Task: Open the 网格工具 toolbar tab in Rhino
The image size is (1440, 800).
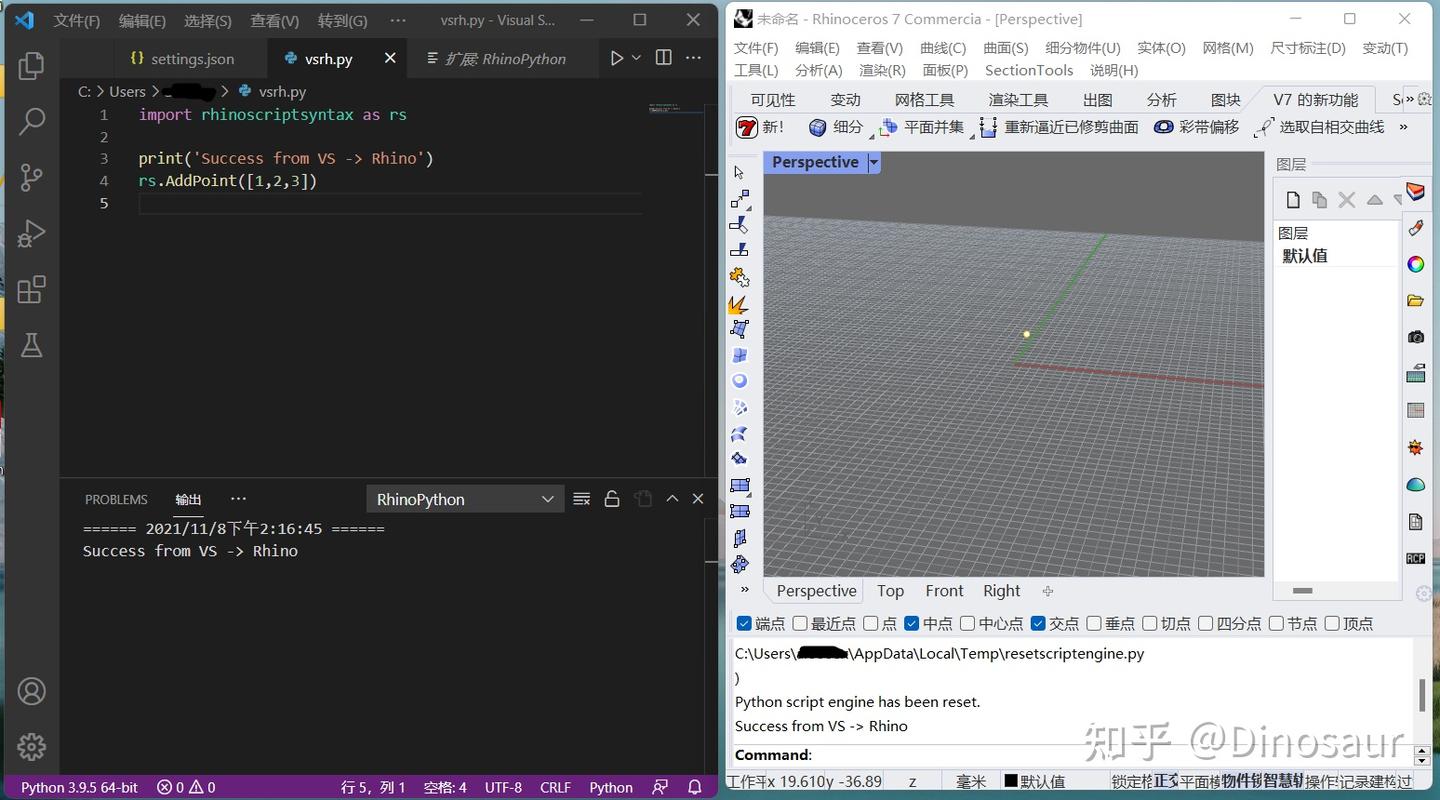Action: [x=924, y=99]
